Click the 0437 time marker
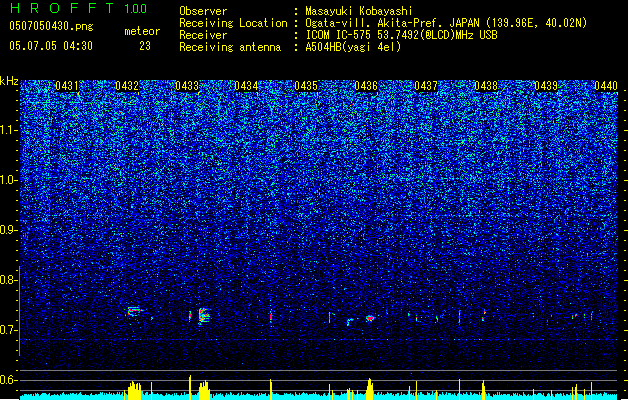This screenshot has height=400, width=629. click(x=426, y=86)
